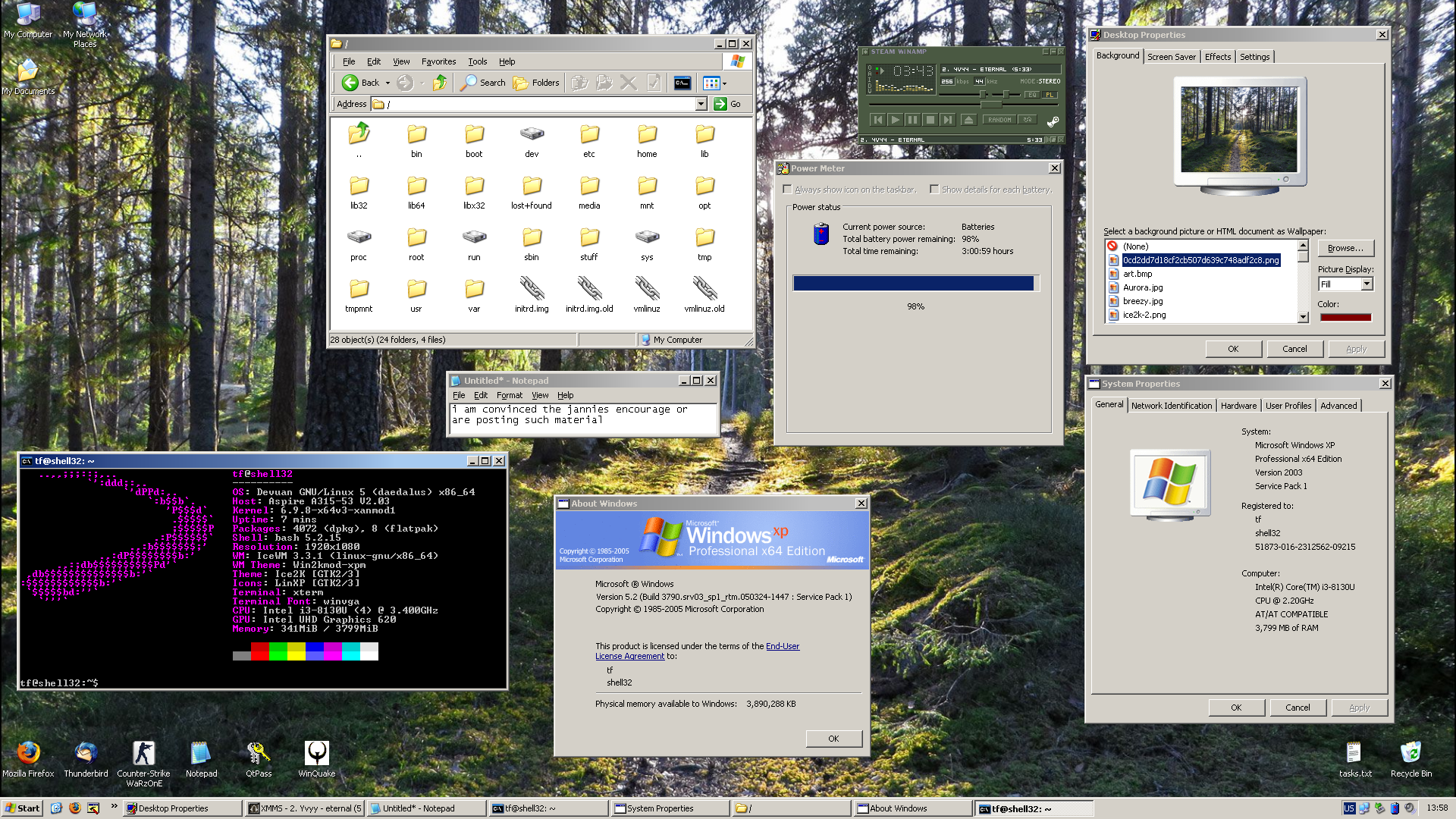Switch to the Screen Saver tab
Viewport: 1456px width, 819px height.
click(x=1171, y=57)
